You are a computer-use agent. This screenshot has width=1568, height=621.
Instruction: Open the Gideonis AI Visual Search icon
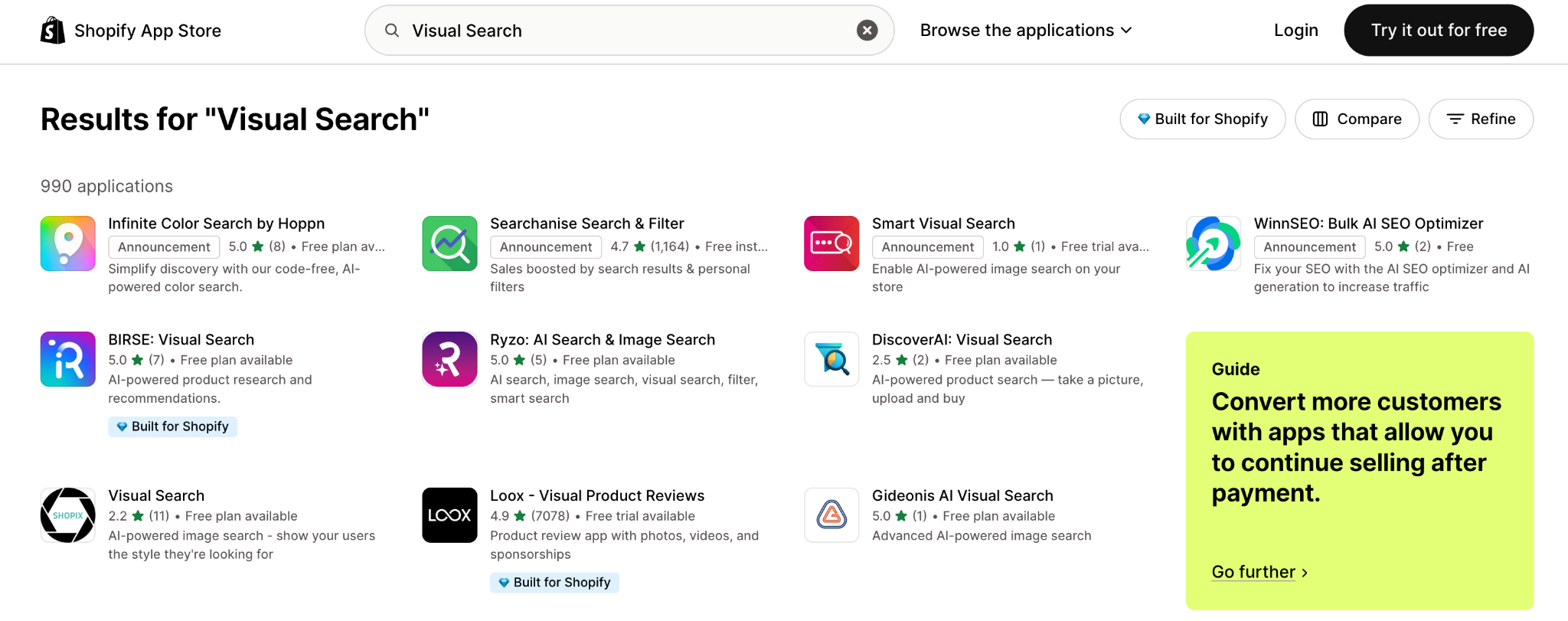(831, 515)
